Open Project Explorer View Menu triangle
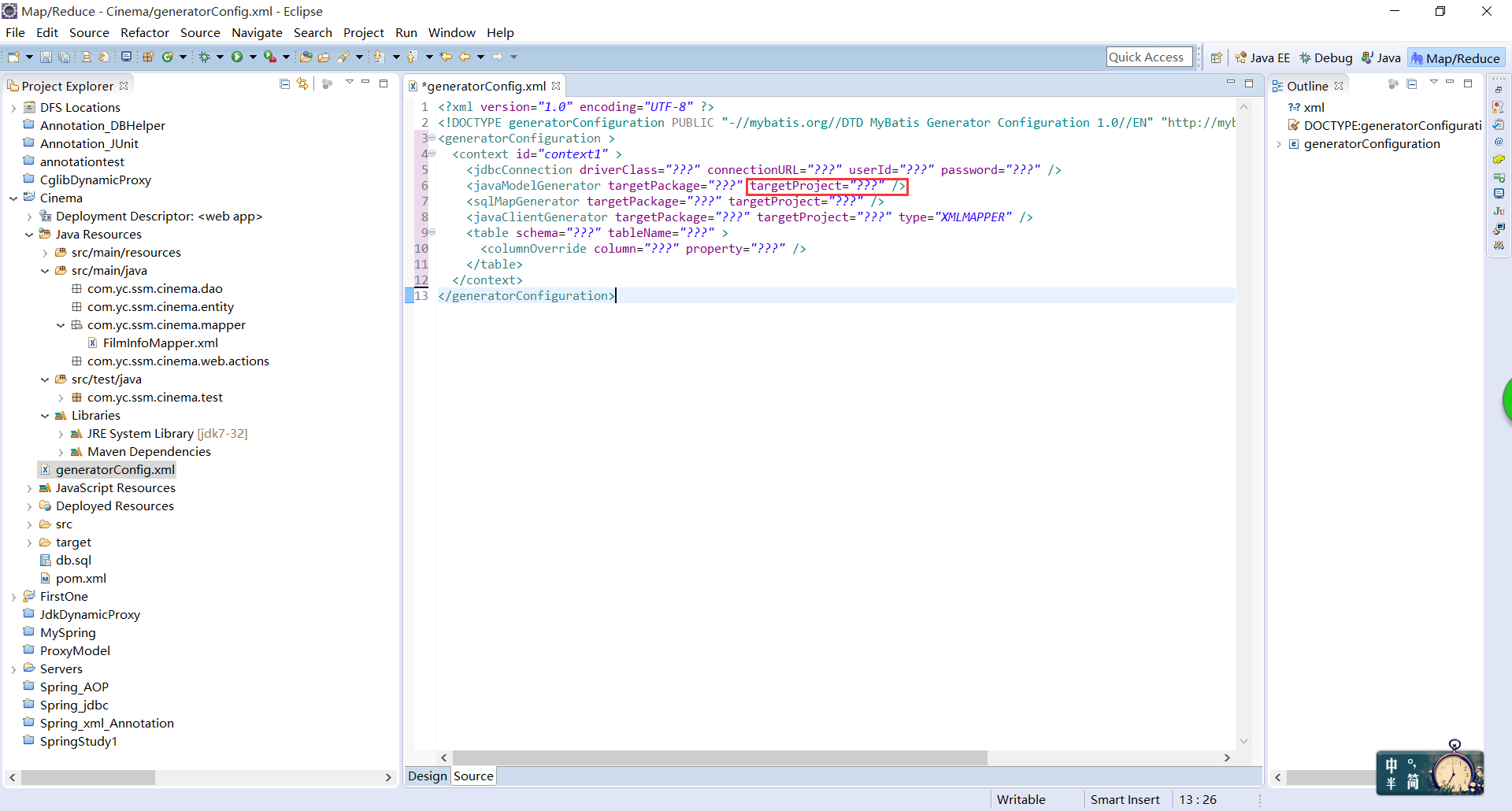Screen dimensions: 1512x811 (349, 83)
